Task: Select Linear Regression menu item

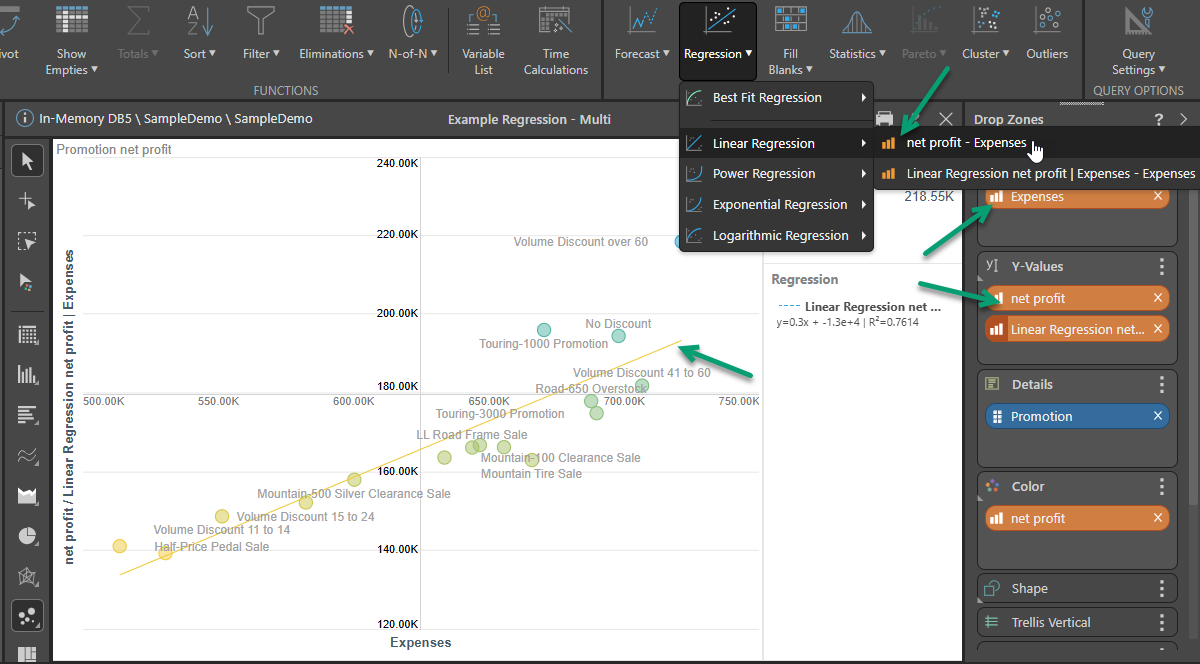Action: (776, 144)
